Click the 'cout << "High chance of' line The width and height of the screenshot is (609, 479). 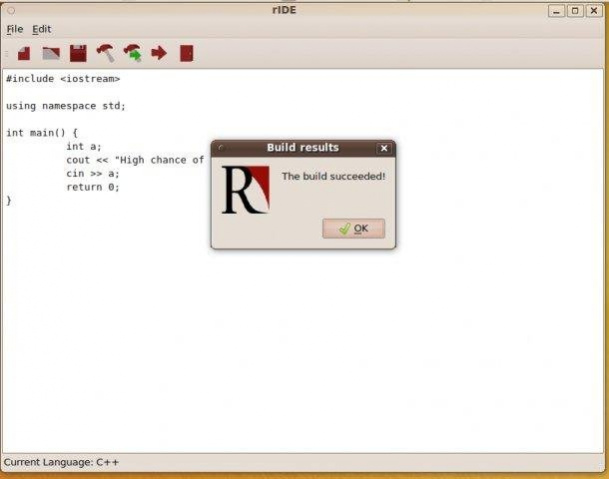coord(135,160)
